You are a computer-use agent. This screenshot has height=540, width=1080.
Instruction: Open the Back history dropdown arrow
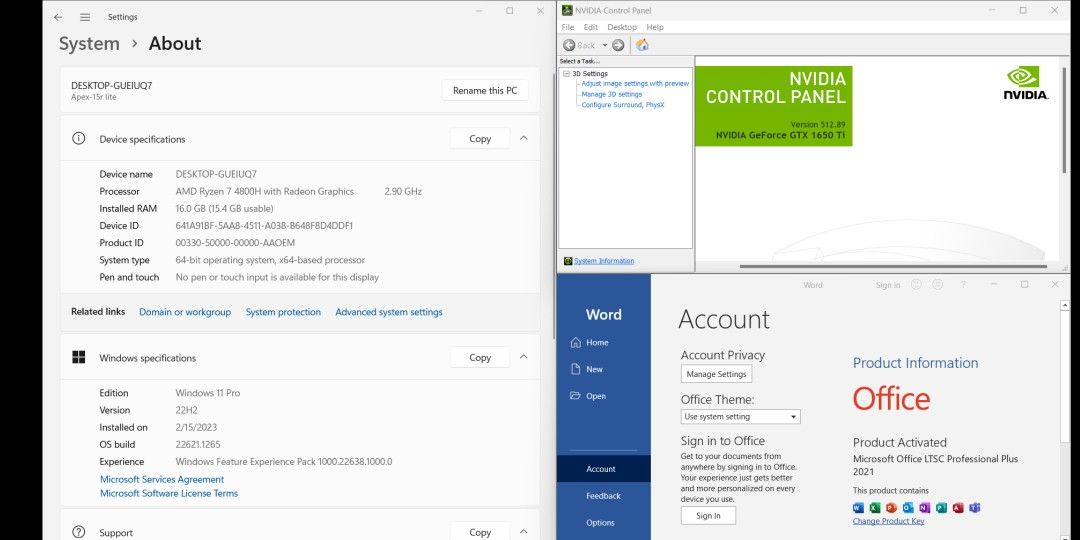point(604,45)
